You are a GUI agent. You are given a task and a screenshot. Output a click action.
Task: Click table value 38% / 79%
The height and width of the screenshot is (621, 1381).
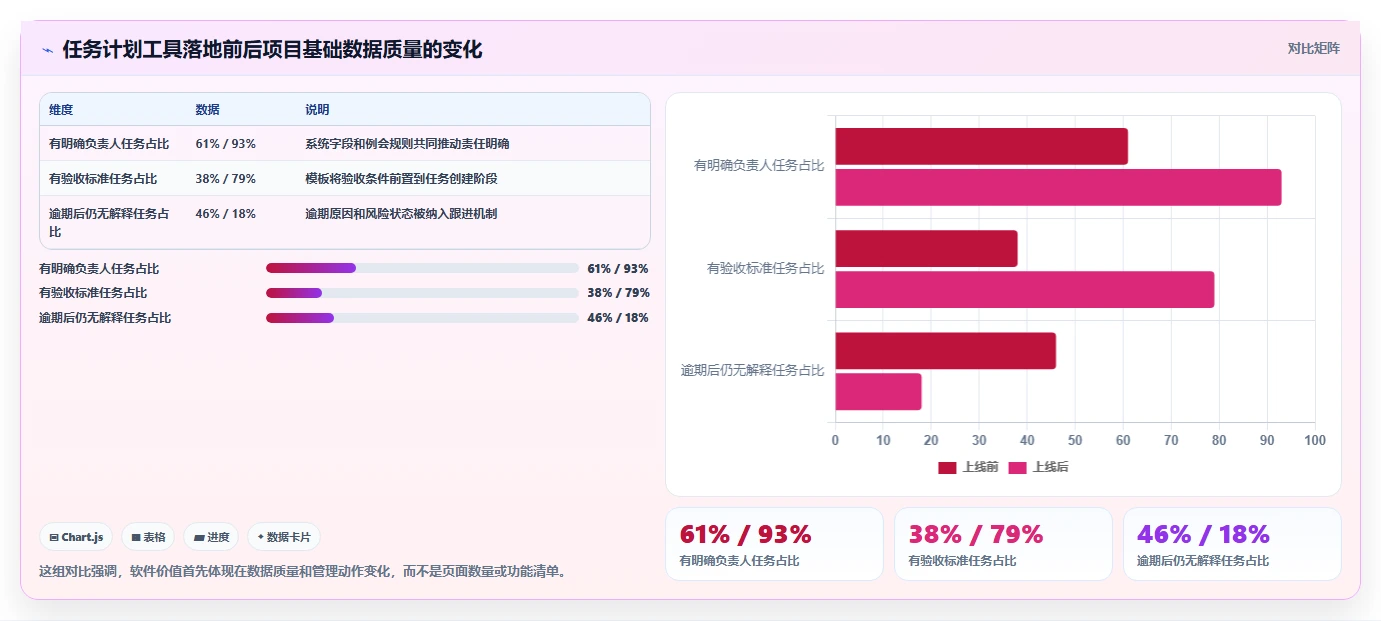(x=225, y=179)
